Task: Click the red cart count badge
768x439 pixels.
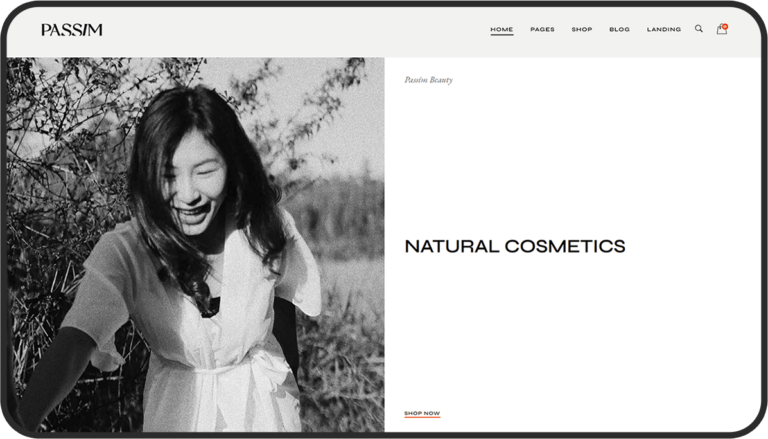Action: [x=725, y=26]
